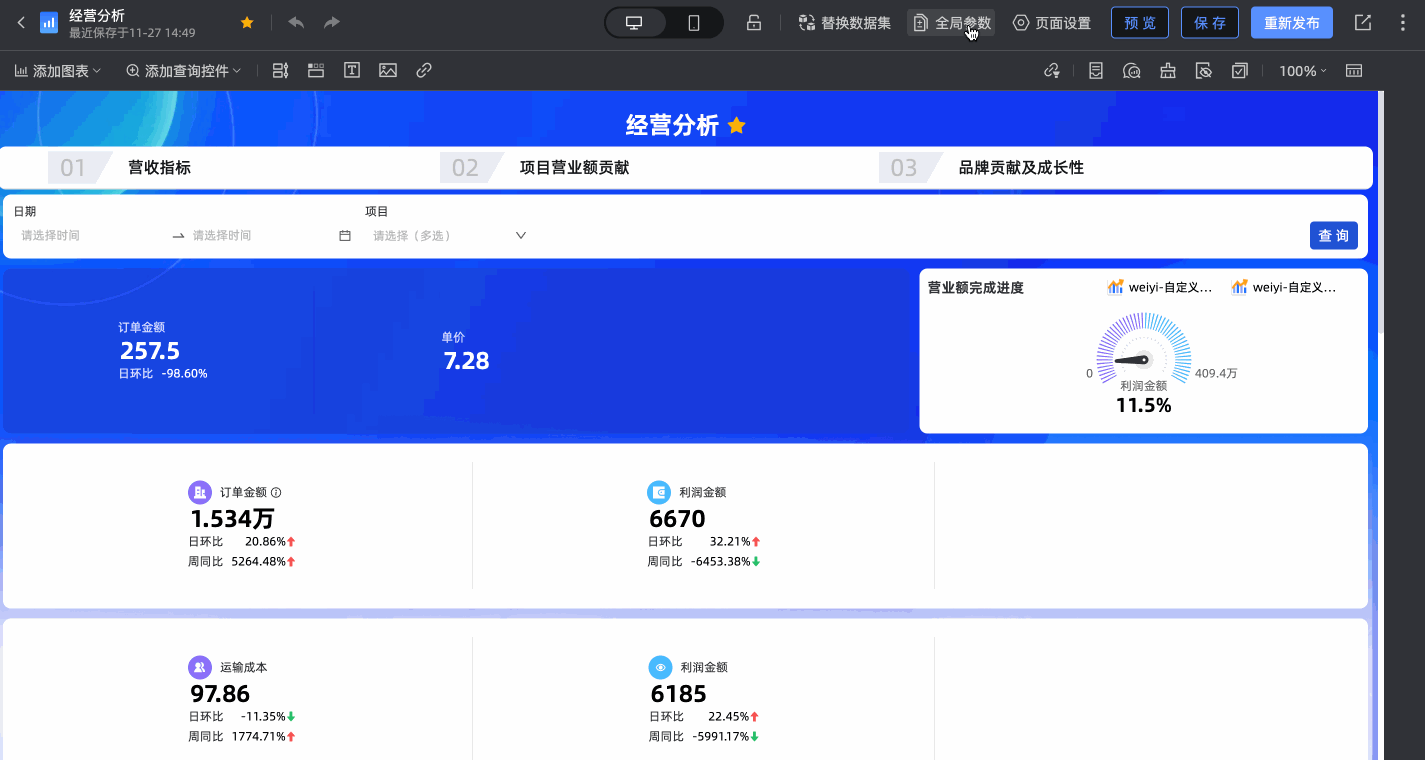The image size is (1425, 760).
Task: Switch to mobile layout view
Action: [694, 23]
